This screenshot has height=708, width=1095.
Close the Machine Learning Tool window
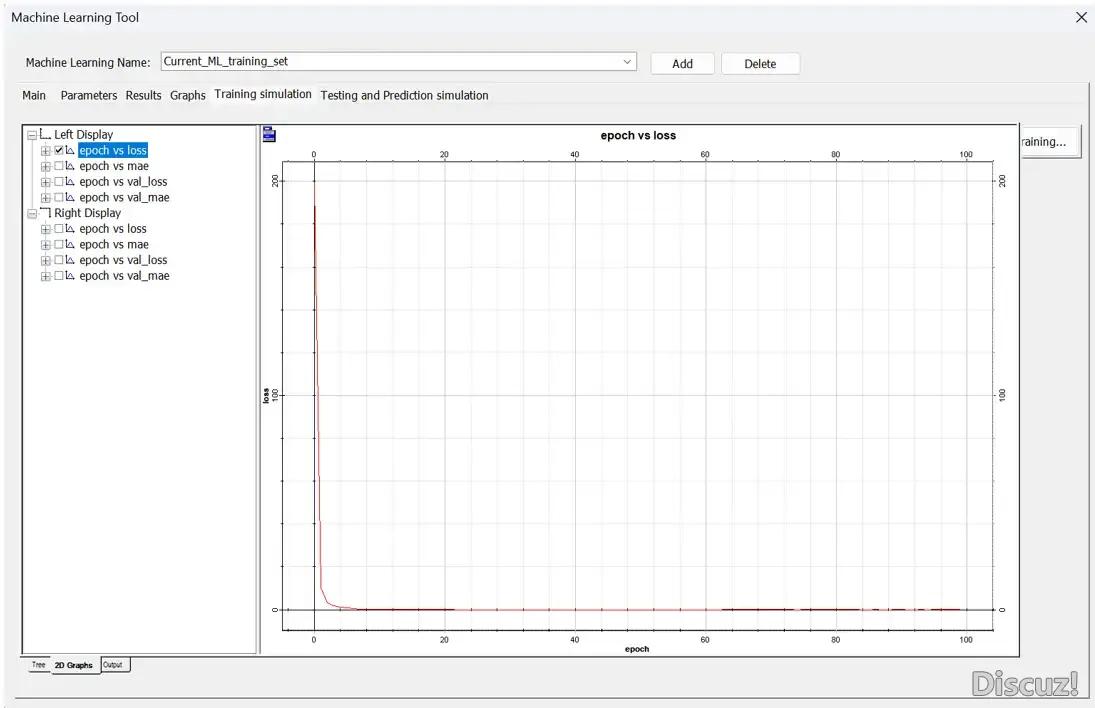(1081, 17)
